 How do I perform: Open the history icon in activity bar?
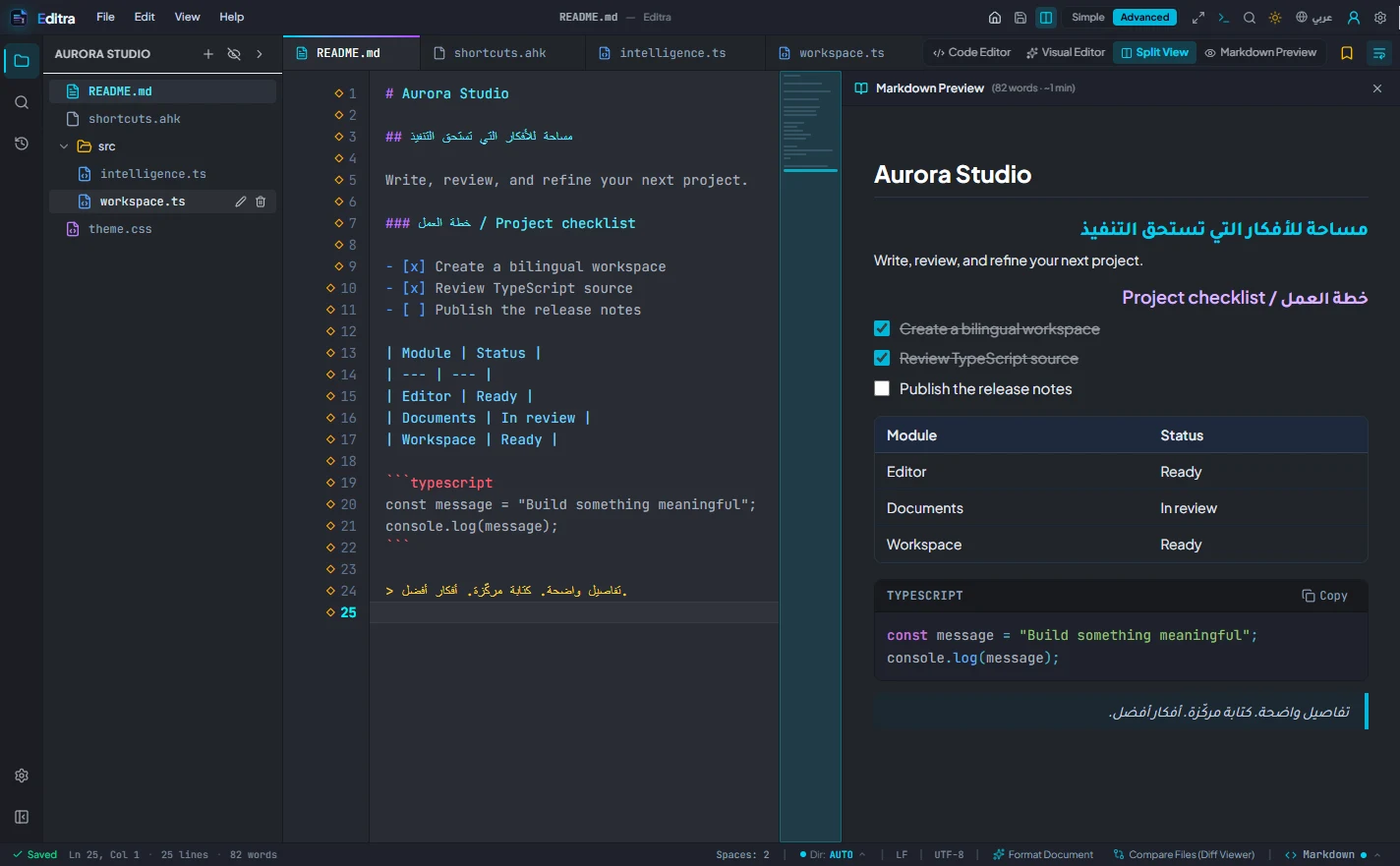click(x=22, y=144)
